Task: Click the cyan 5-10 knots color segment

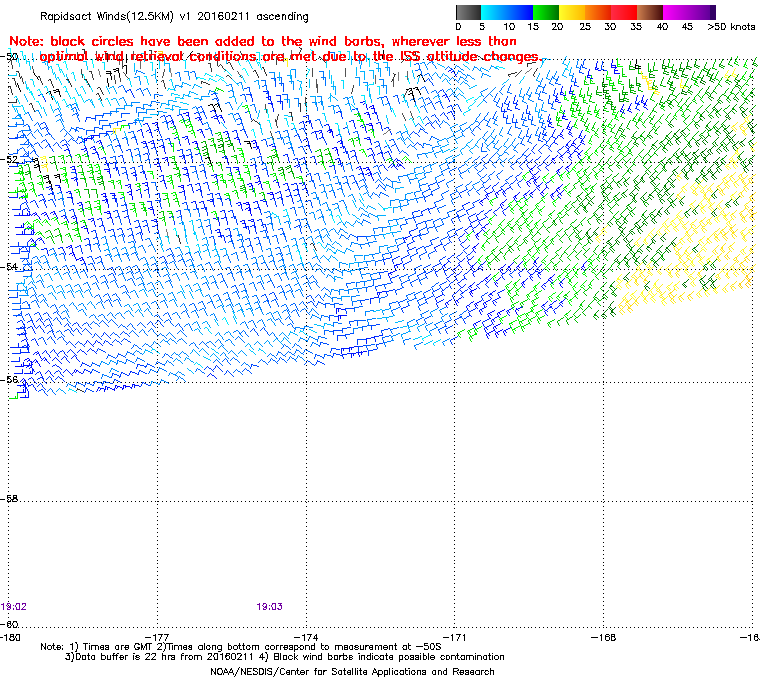Action: click(x=493, y=12)
